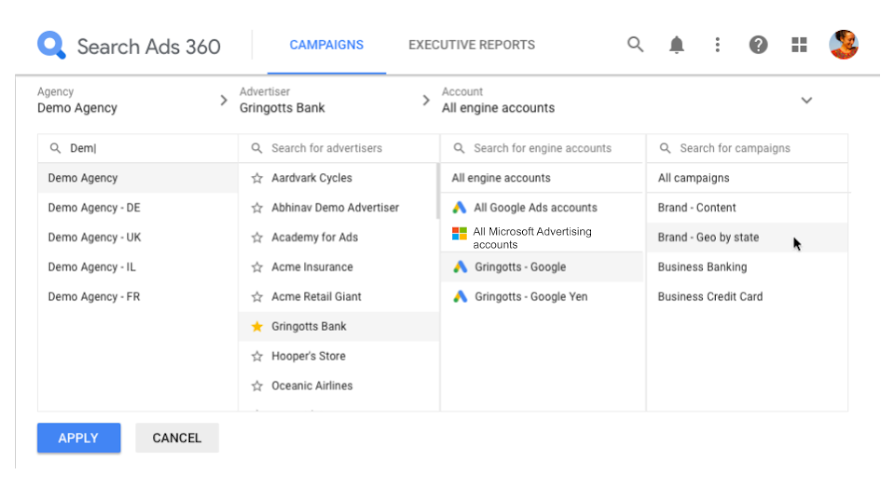Click the chevron after Gringotts Bank breadcrumb
Viewport: 895px width, 503px height.
pos(426,100)
